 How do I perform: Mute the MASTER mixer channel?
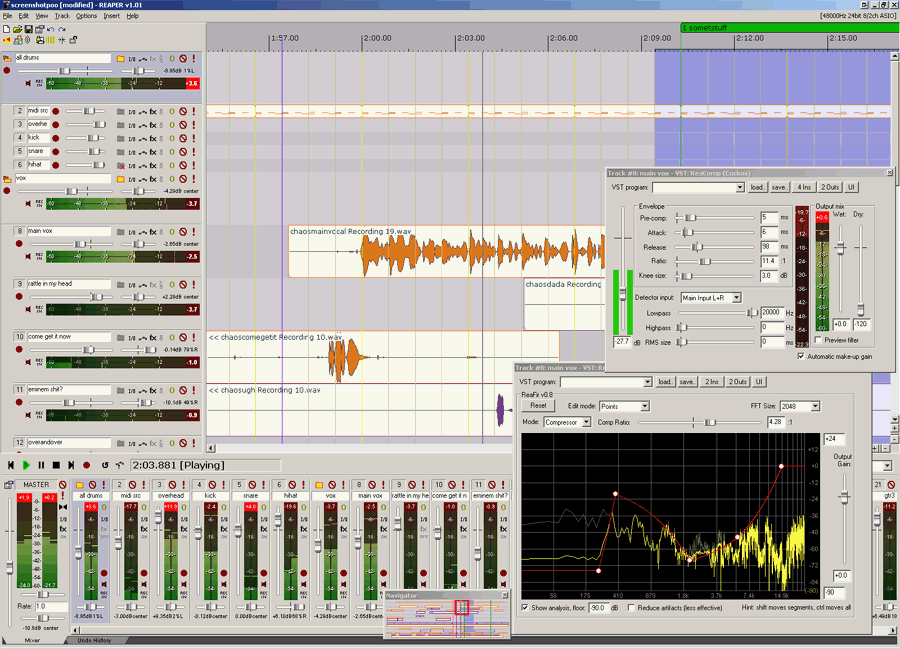tap(63, 485)
